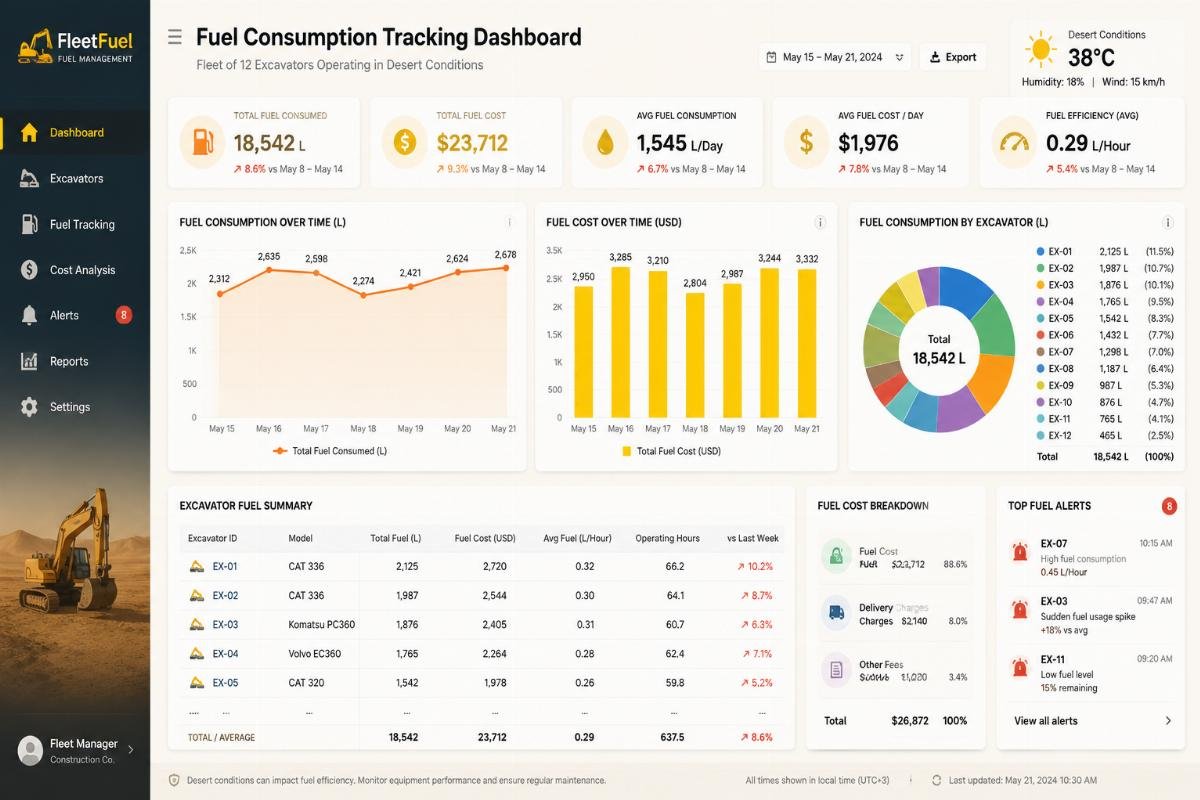Open the EX-04 excavator link
The height and width of the screenshot is (800, 1200).
225,654
